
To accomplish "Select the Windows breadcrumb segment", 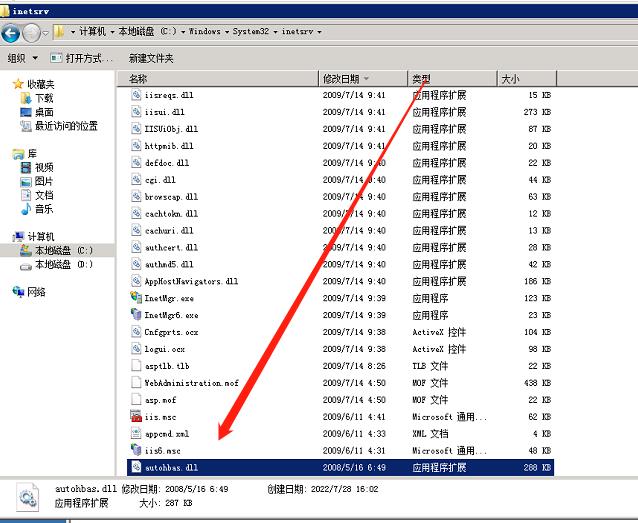I will click(x=205, y=31).
